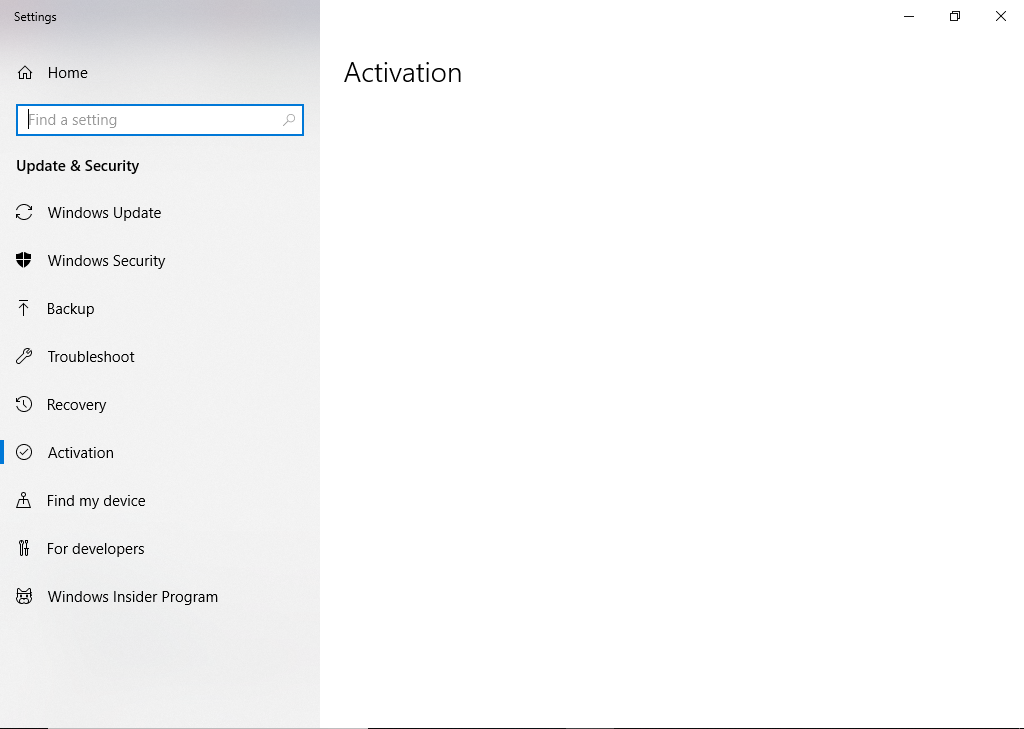Screen dimensions: 1024x729
Task: Open the Find my device label
Action: tap(96, 501)
